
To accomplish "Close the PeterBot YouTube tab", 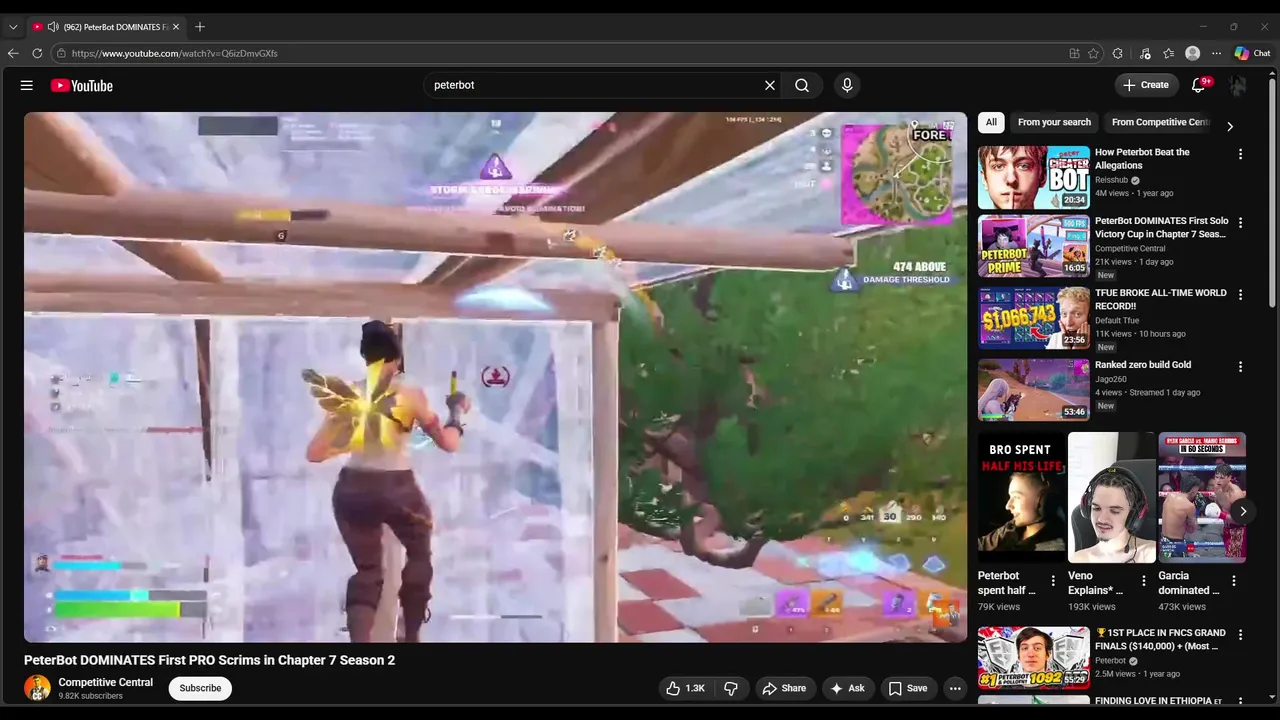I will point(176,27).
